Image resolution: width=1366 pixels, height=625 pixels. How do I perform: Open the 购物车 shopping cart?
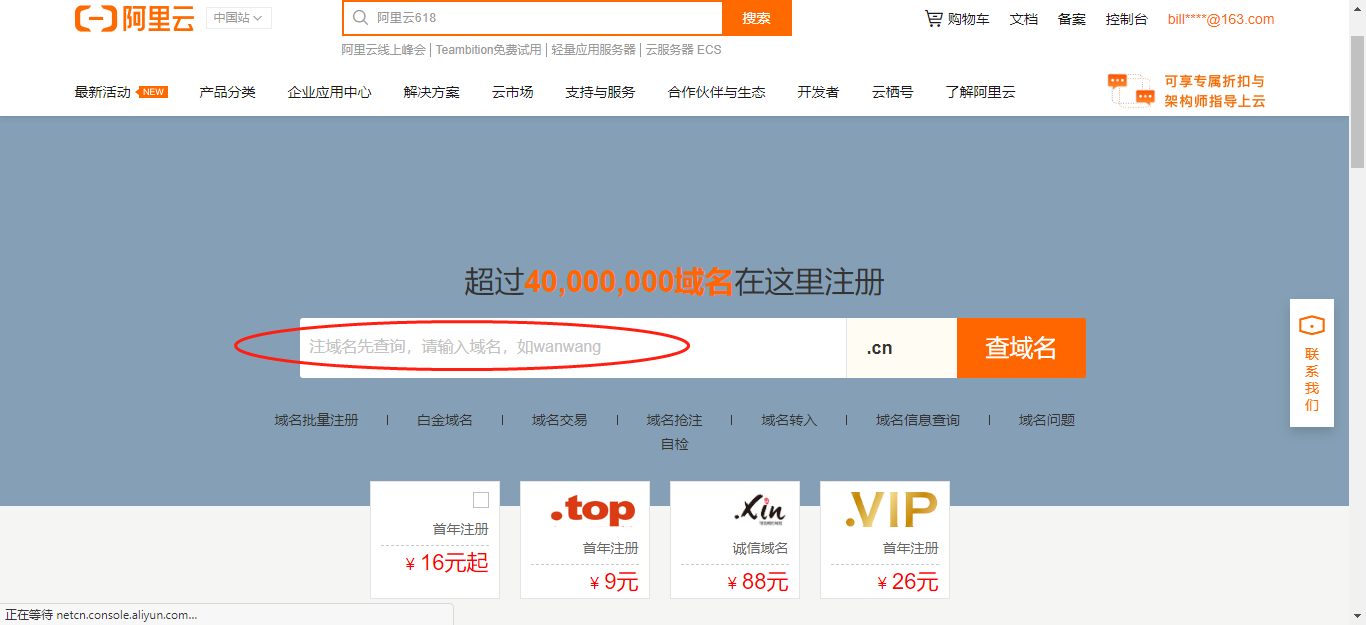957,19
